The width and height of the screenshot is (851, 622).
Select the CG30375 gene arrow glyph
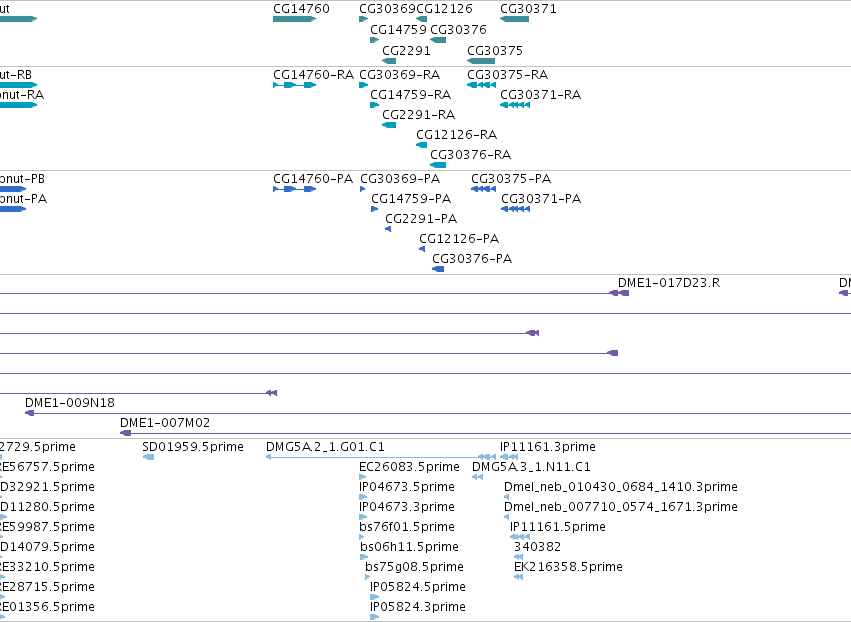point(481,61)
